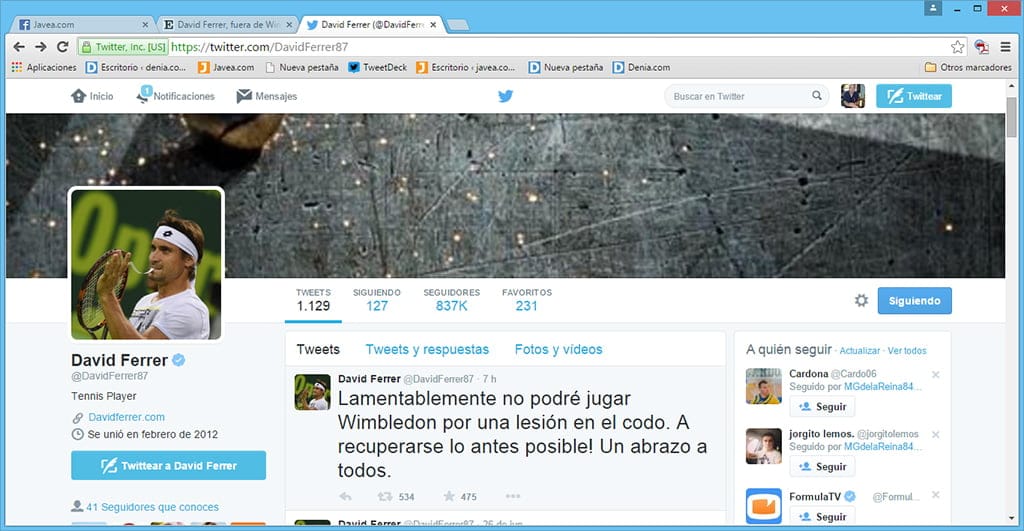1024x531 pixels.
Task: Favorite the Wimbledon tweet with the star
Action: pyautogui.click(x=449, y=496)
